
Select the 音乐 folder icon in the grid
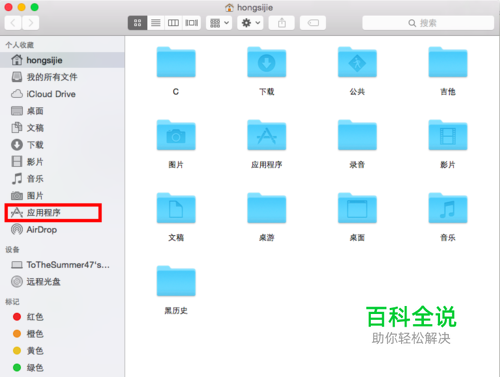[x=448, y=208]
